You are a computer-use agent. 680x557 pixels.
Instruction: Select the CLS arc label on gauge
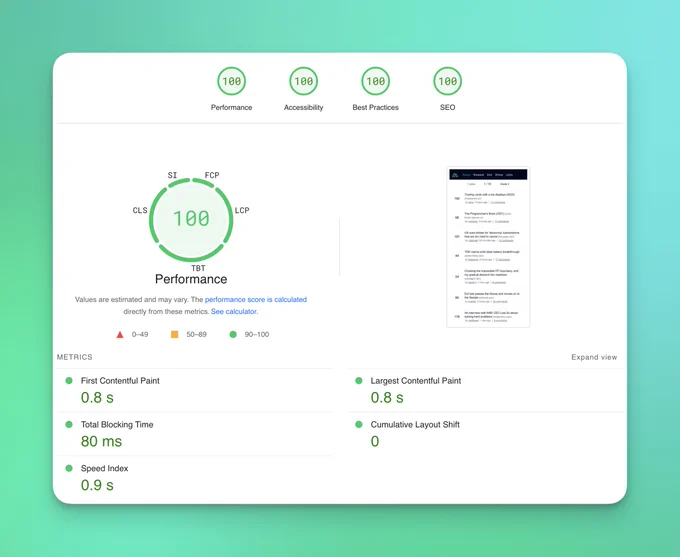140,210
